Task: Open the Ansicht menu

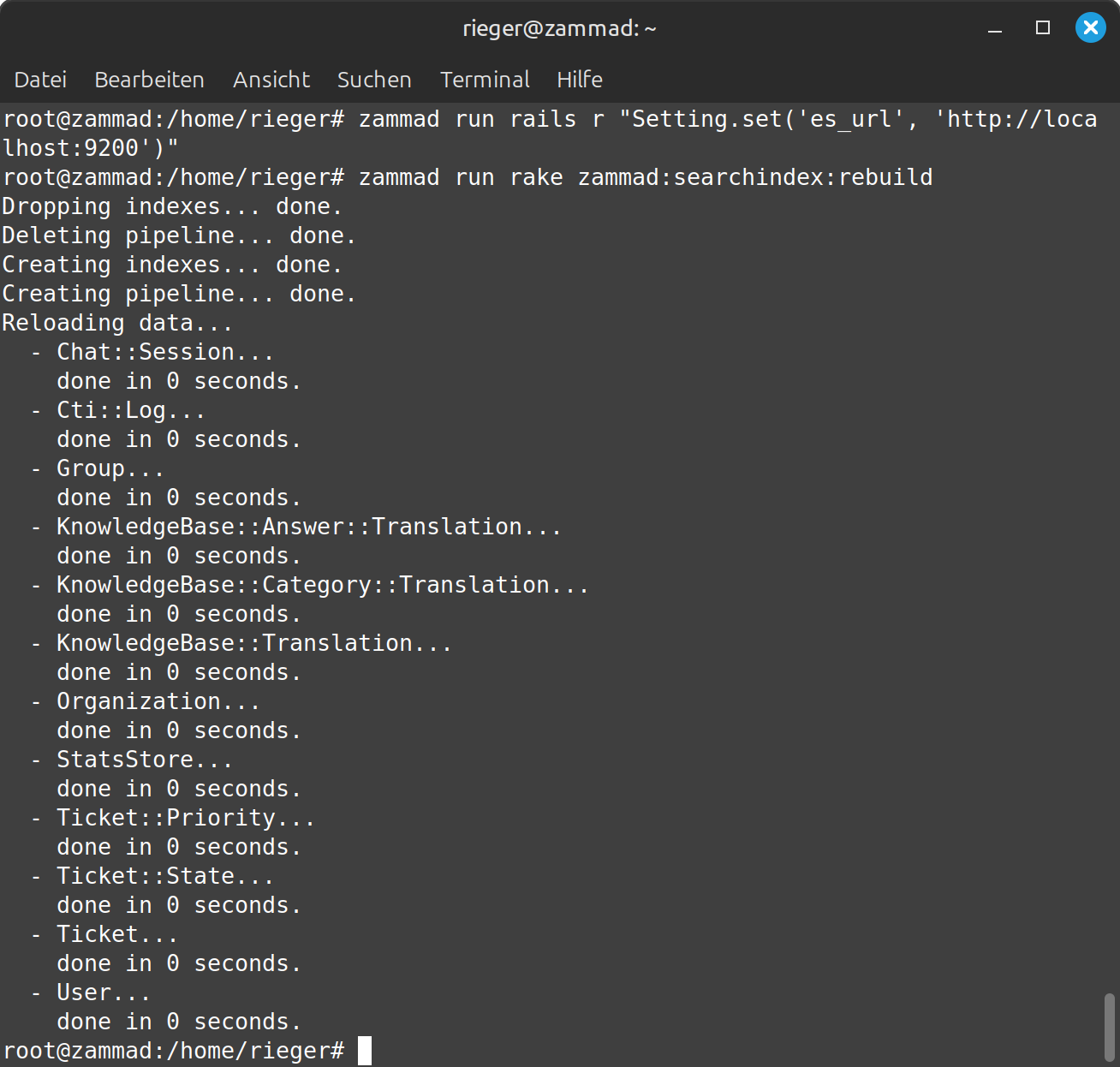Action: (x=271, y=80)
